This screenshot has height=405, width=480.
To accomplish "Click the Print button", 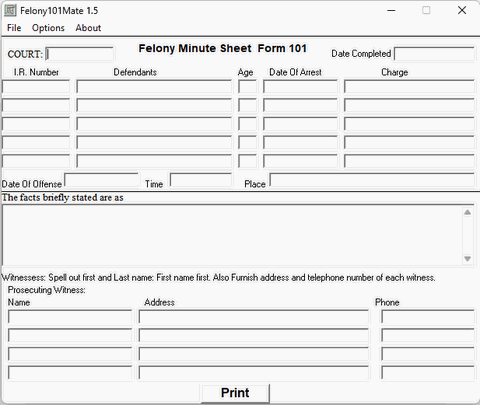I will [235, 393].
